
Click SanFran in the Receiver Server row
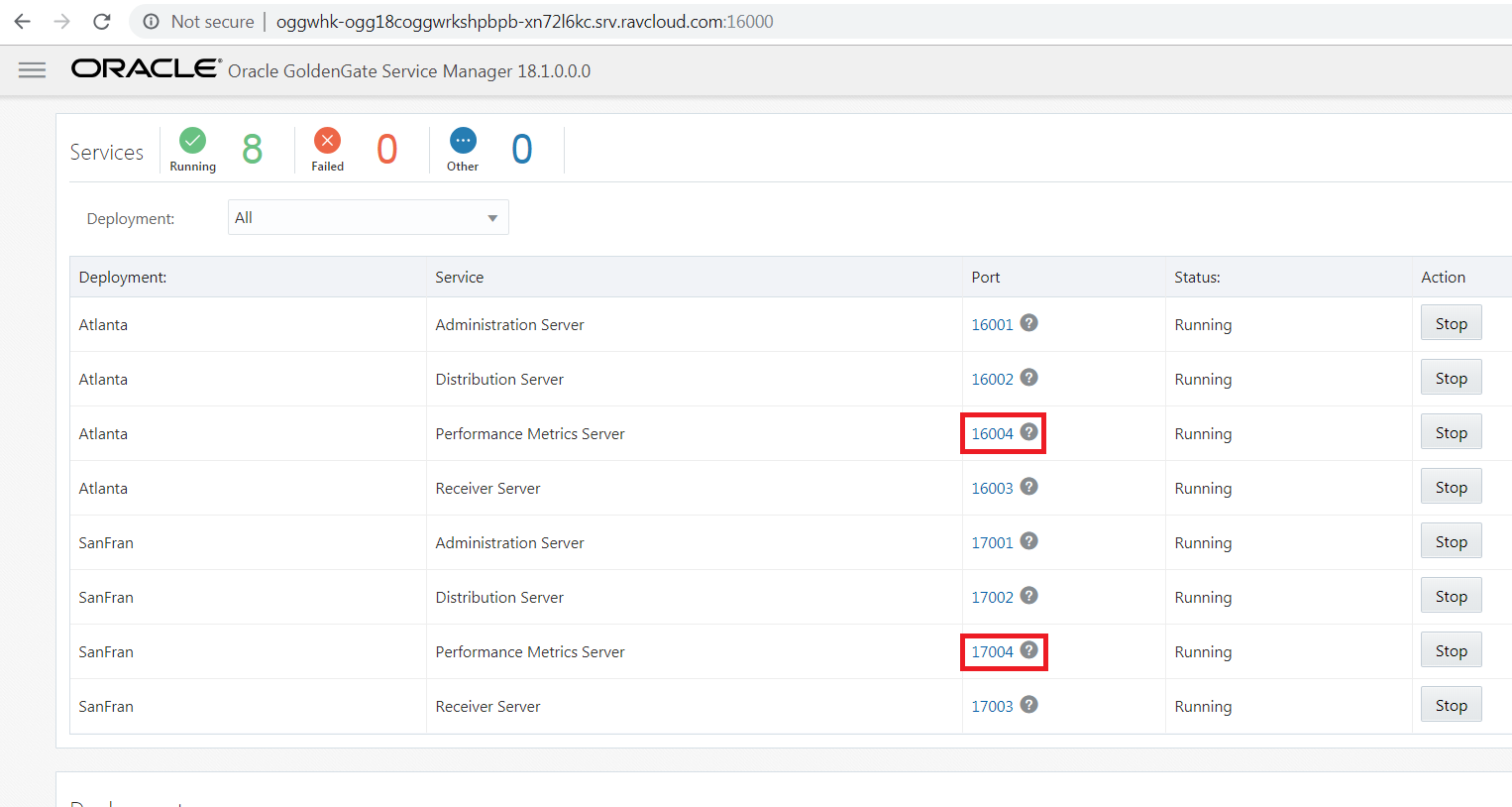click(106, 707)
